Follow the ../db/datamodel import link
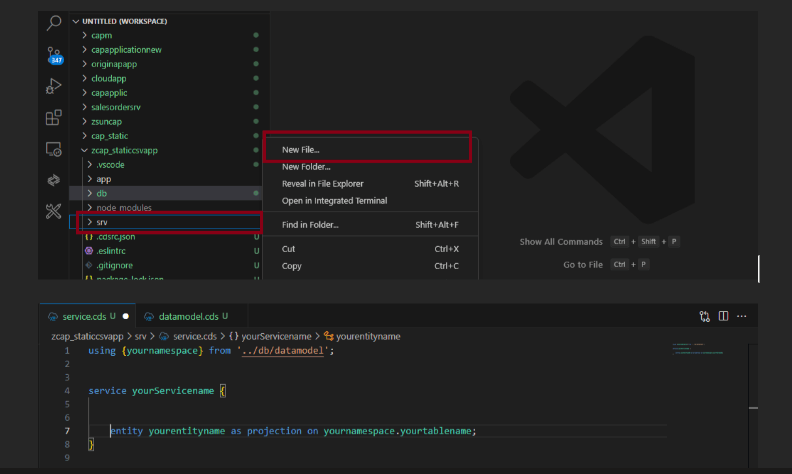792x474 pixels. pyautogui.click(x=282, y=351)
